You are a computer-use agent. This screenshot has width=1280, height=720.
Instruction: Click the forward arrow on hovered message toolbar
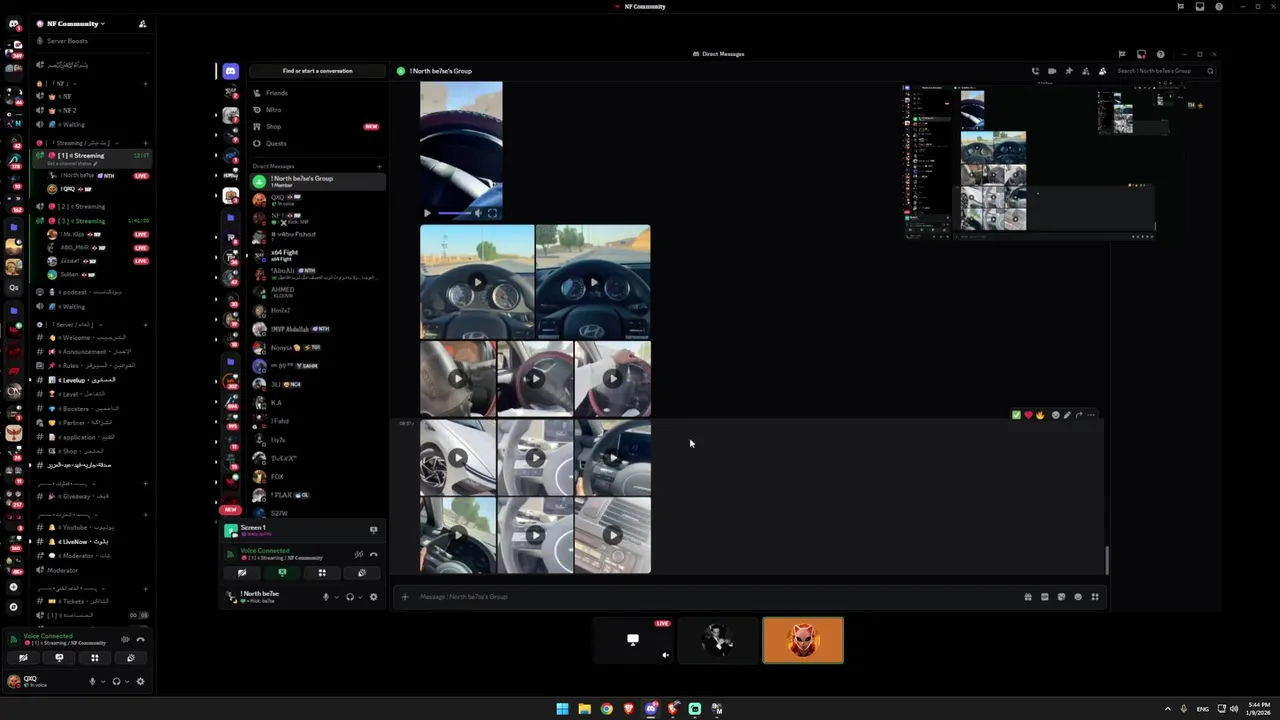1079,415
